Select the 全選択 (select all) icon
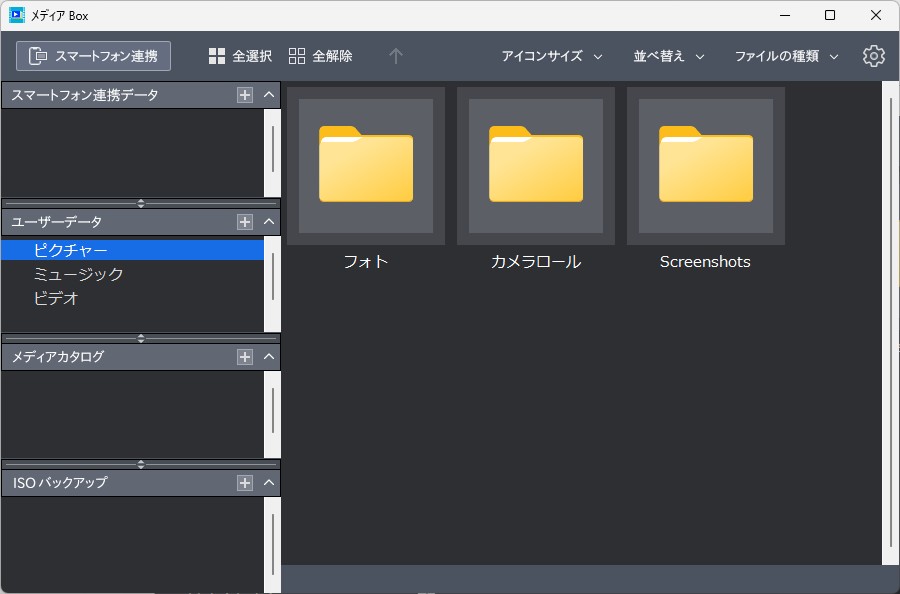Image resolution: width=900 pixels, height=594 pixels. [x=217, y=56]
